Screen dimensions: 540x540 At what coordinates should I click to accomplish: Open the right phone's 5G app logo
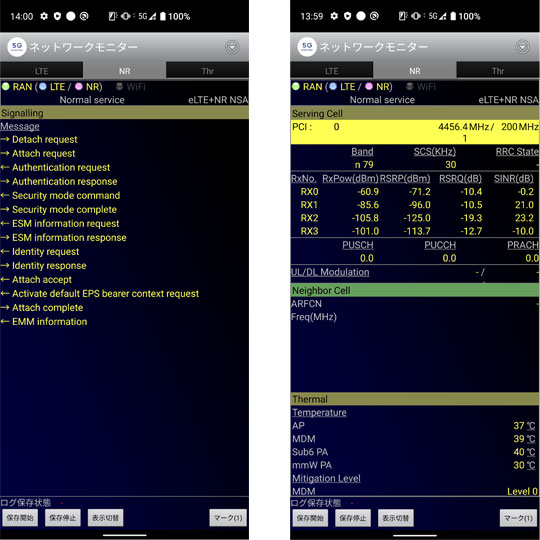(x=307, y=47)
